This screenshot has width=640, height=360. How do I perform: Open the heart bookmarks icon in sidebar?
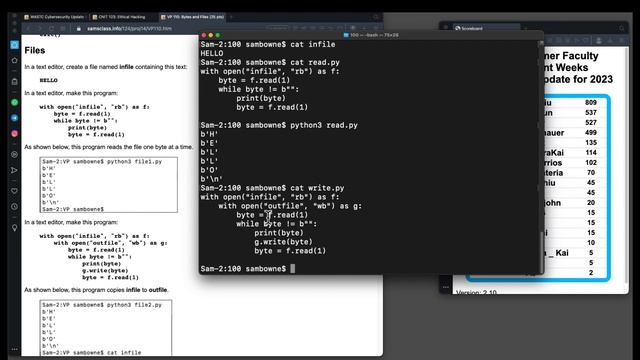14,191
